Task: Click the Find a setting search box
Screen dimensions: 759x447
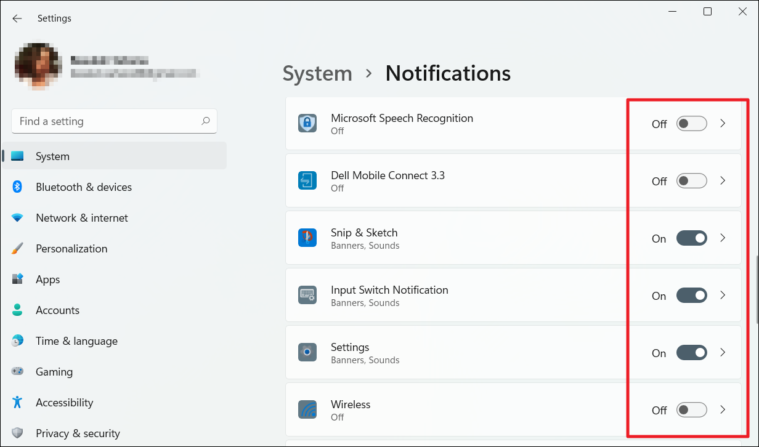Action: point(114,121)
